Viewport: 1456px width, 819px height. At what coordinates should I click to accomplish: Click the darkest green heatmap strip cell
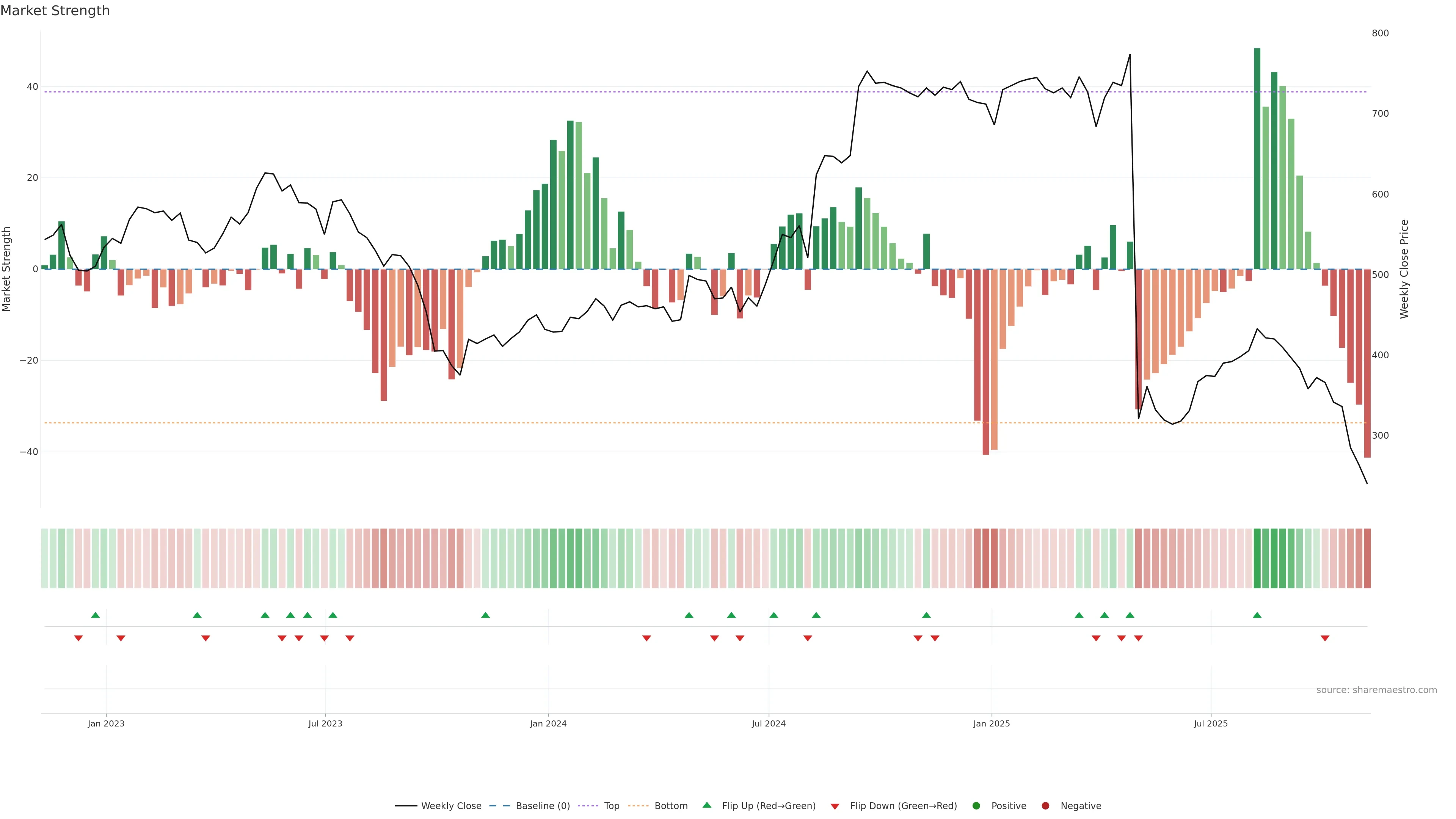click(x=1257, y=559)
